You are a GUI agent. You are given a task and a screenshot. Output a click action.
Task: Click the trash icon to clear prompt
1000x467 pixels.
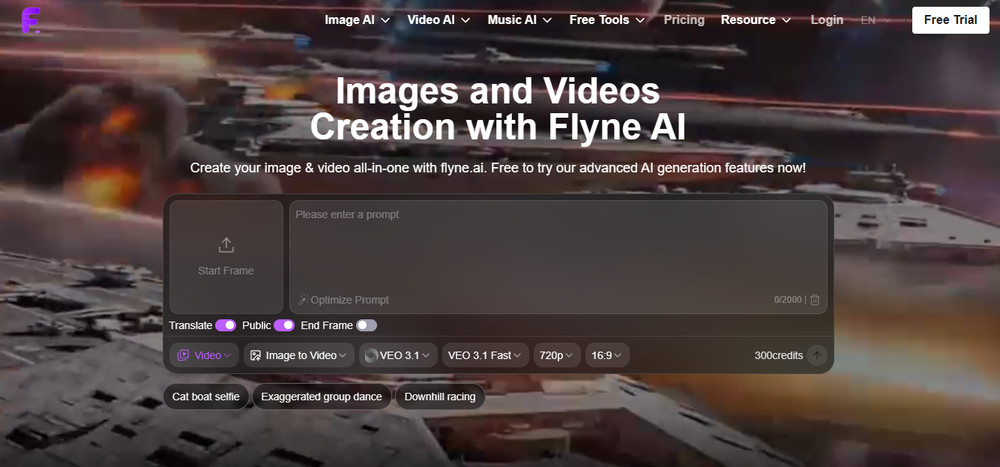point(814,300)
